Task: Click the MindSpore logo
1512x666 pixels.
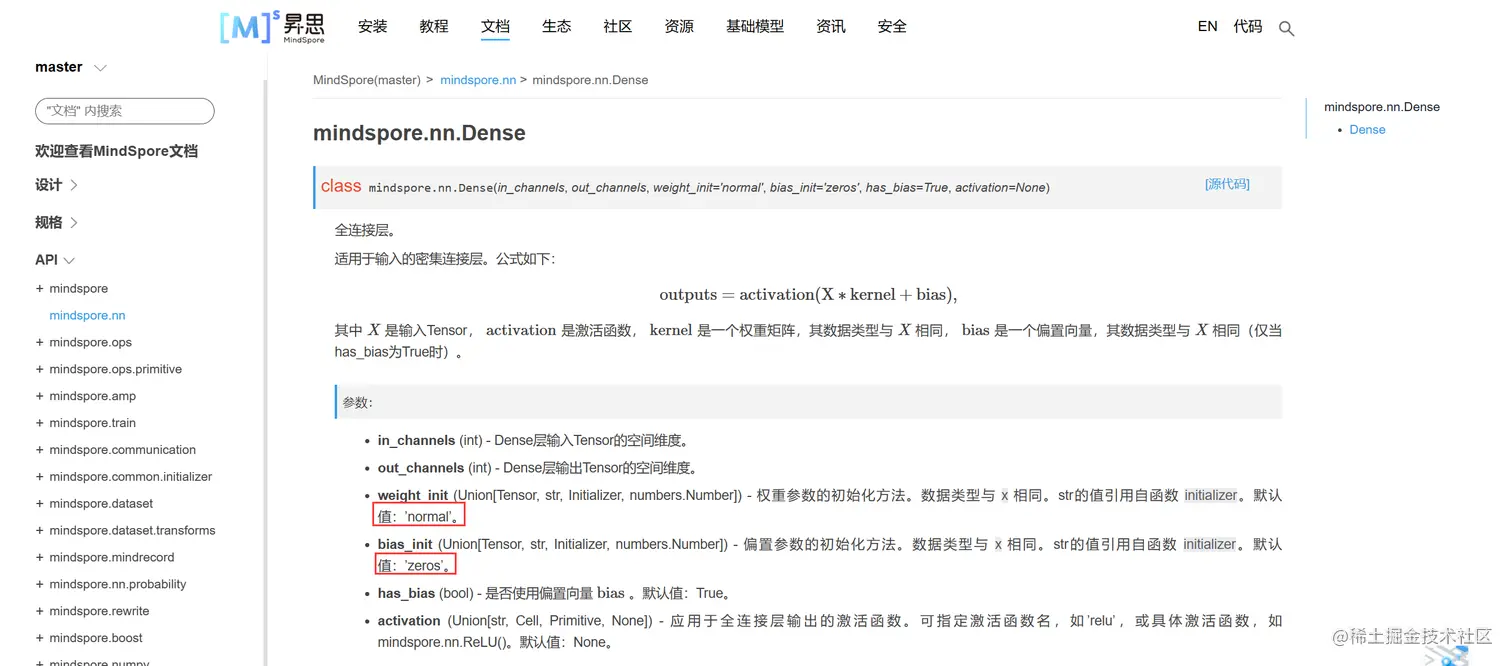Action: 272,27
